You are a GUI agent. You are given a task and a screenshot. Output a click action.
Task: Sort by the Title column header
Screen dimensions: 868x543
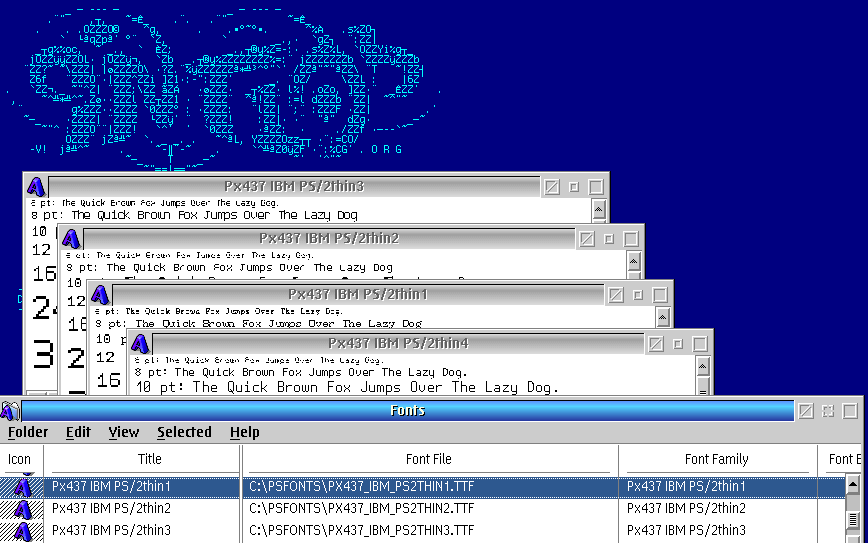(150, 459)
